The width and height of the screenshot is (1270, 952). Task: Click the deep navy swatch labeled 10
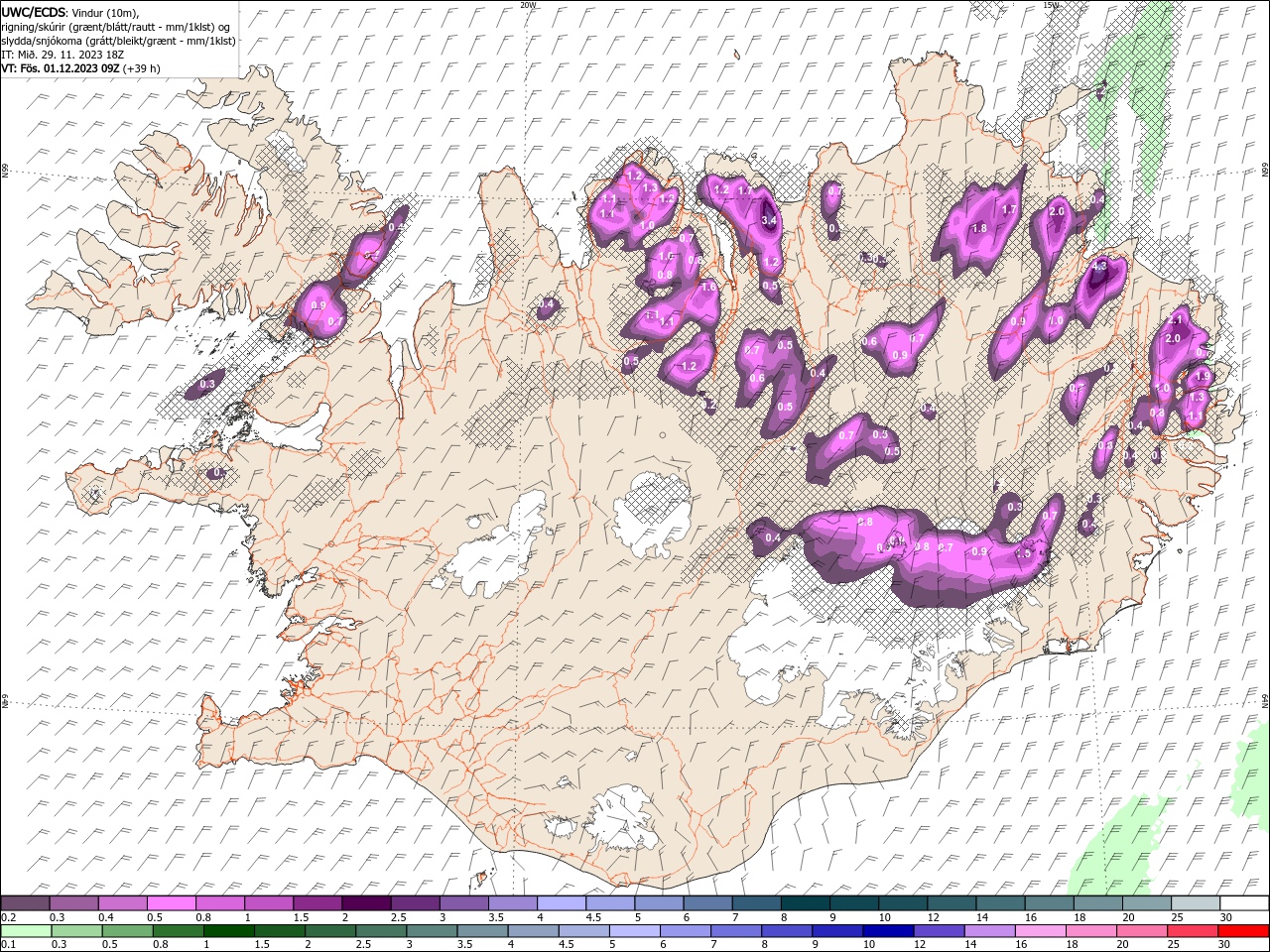click(888, 930)
